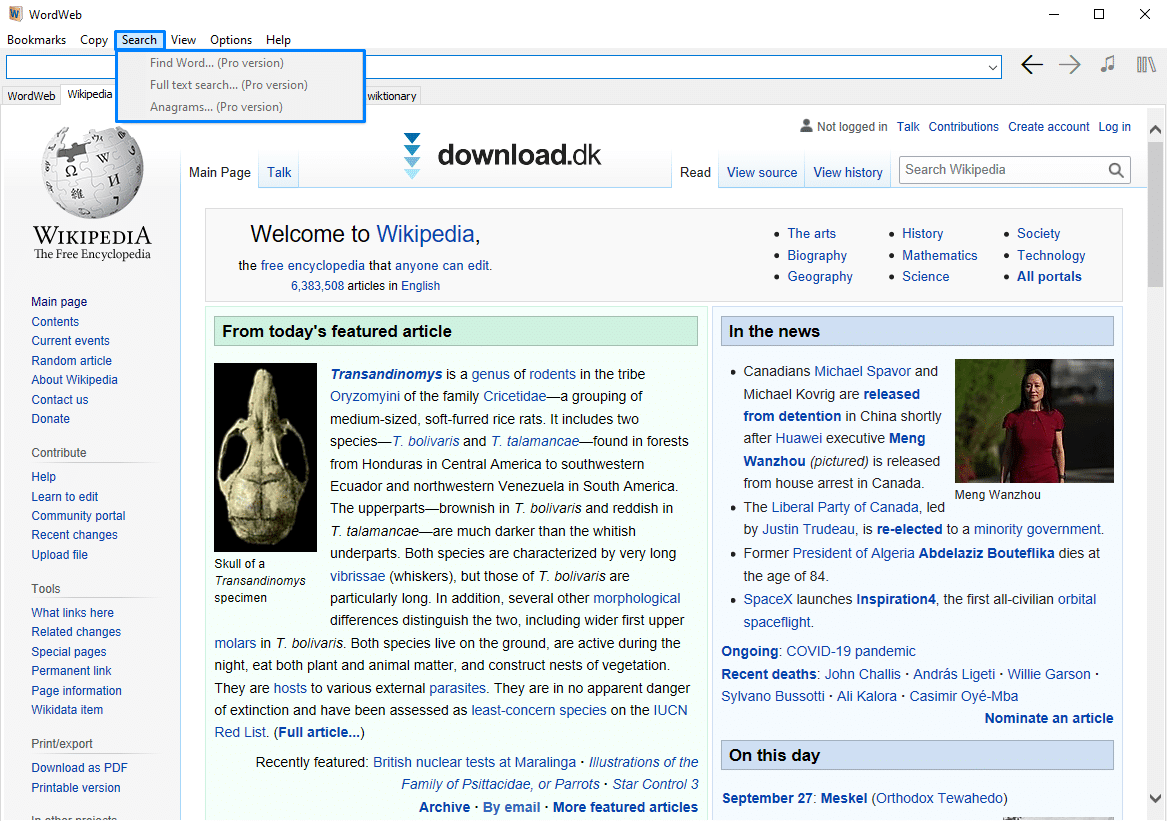Click the Transandinomys skull image
1167x821 pixels.
(266, 457)
